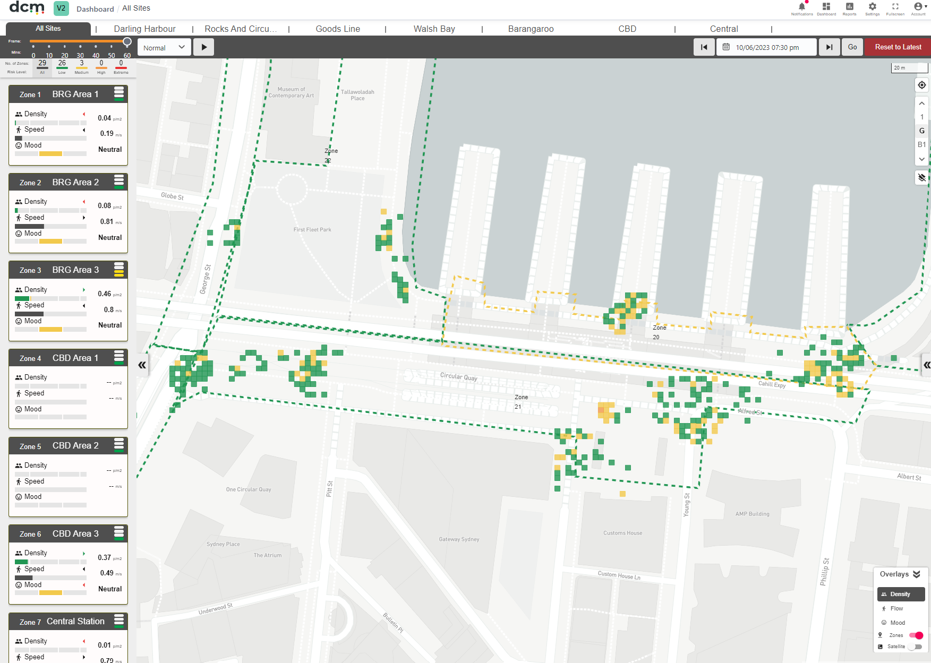
Task: Skip to the next frame button
Action: point(829,47)
